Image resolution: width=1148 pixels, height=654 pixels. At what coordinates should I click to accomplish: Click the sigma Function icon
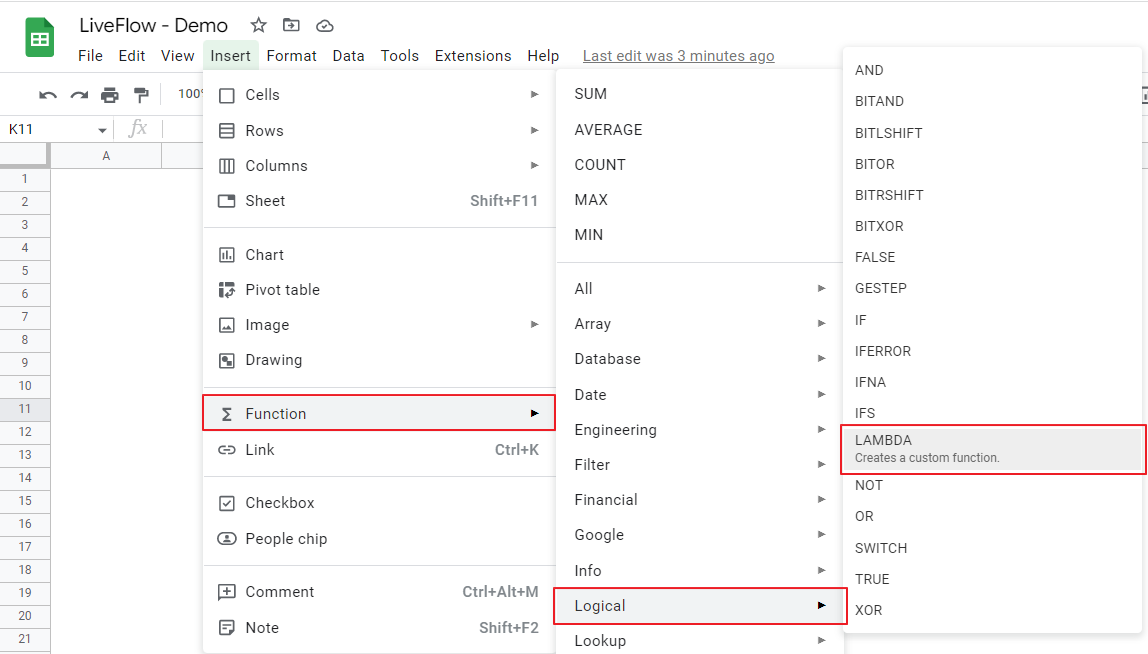tap(227, 415)
